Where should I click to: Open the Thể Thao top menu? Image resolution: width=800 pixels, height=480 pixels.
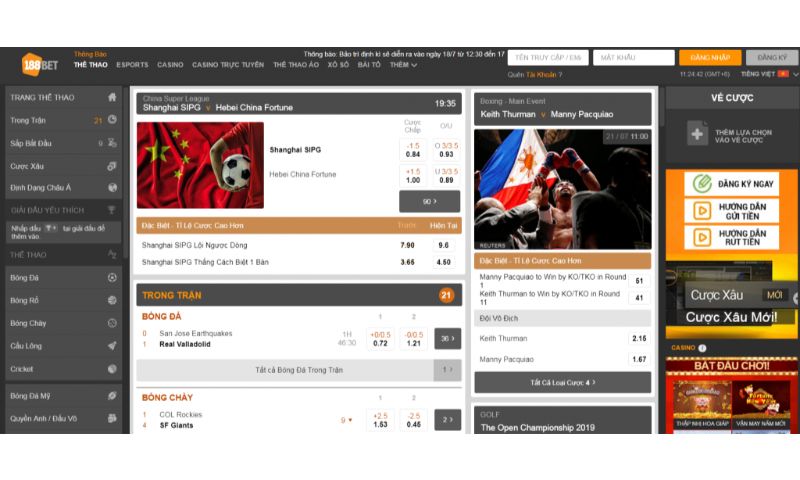tap(90, 65)
